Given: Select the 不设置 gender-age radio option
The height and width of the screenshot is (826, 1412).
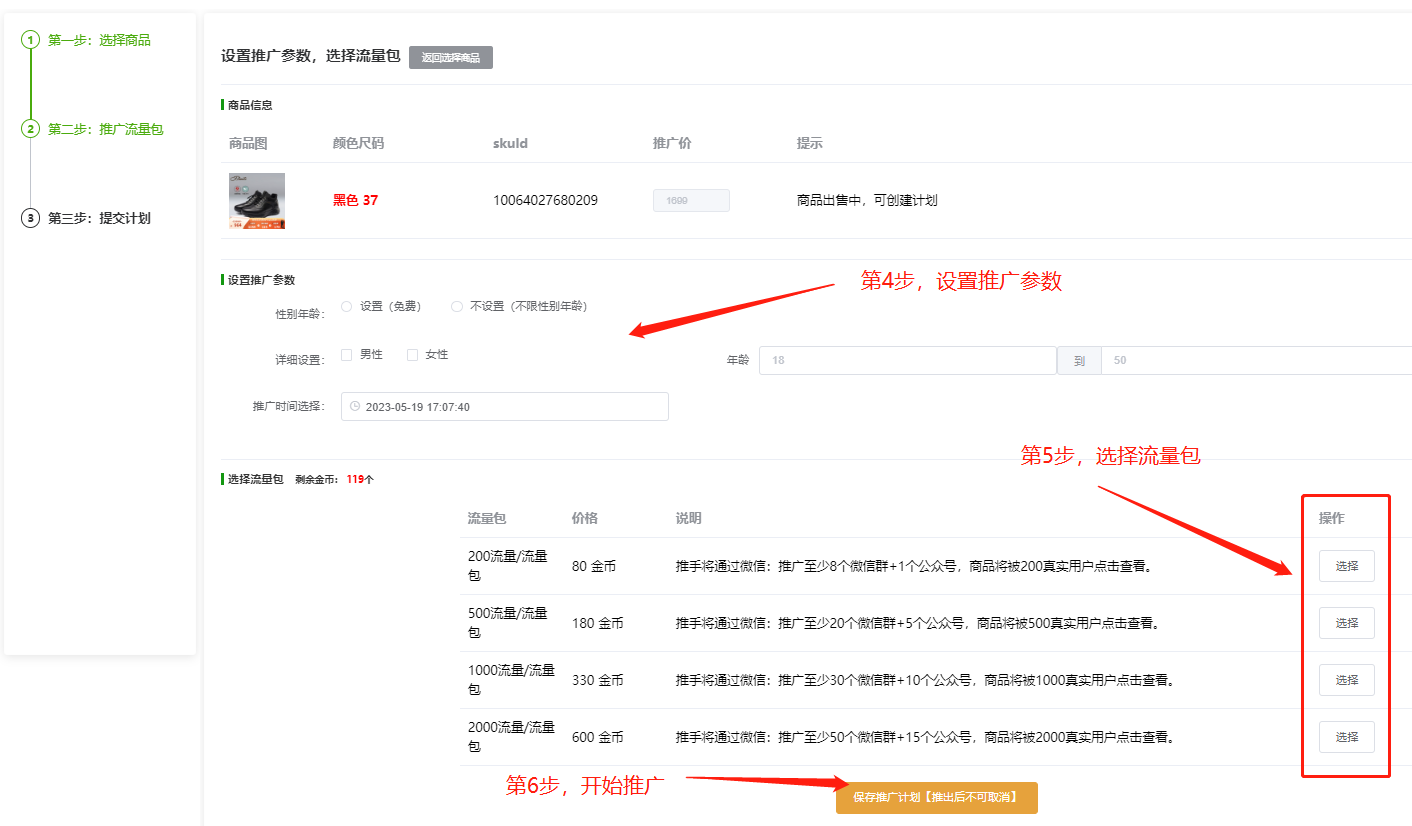Looking at the screenshot, I should tap(457, 306).
